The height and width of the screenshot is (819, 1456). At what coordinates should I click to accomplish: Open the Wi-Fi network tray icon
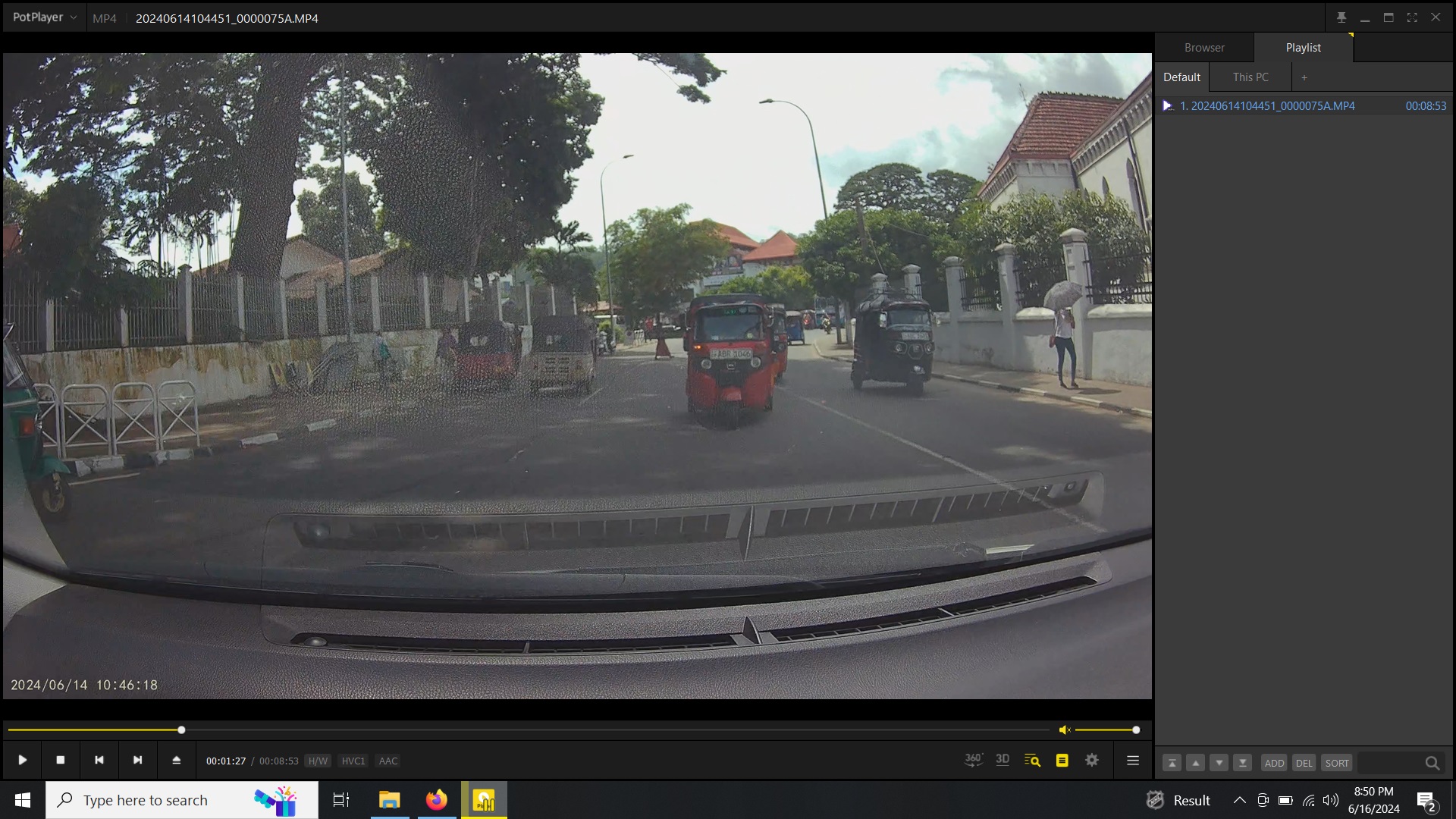(x=1309, y=800)
